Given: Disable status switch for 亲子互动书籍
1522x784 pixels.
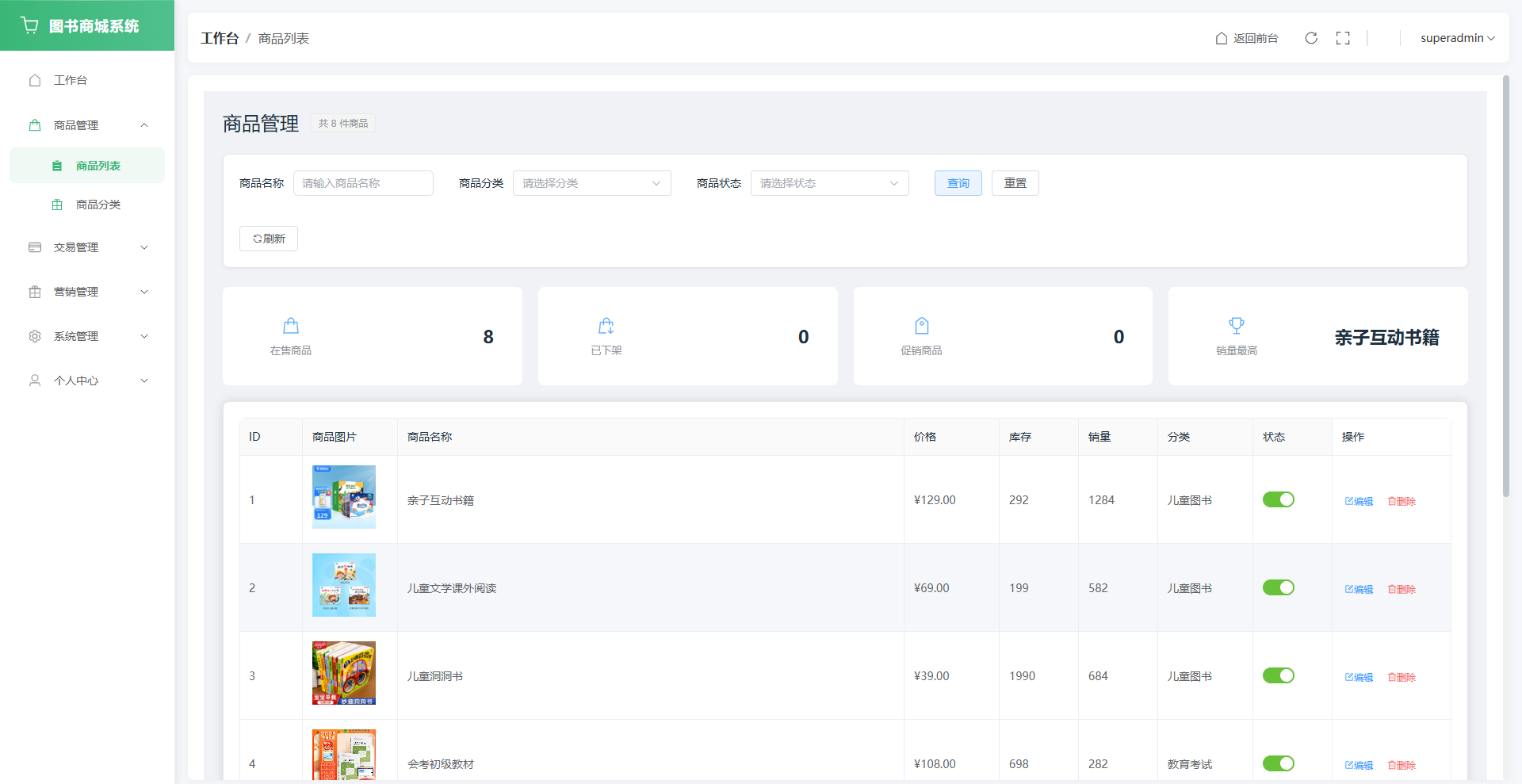Looking at the screenshot, I should click(x=1278, y=499).
